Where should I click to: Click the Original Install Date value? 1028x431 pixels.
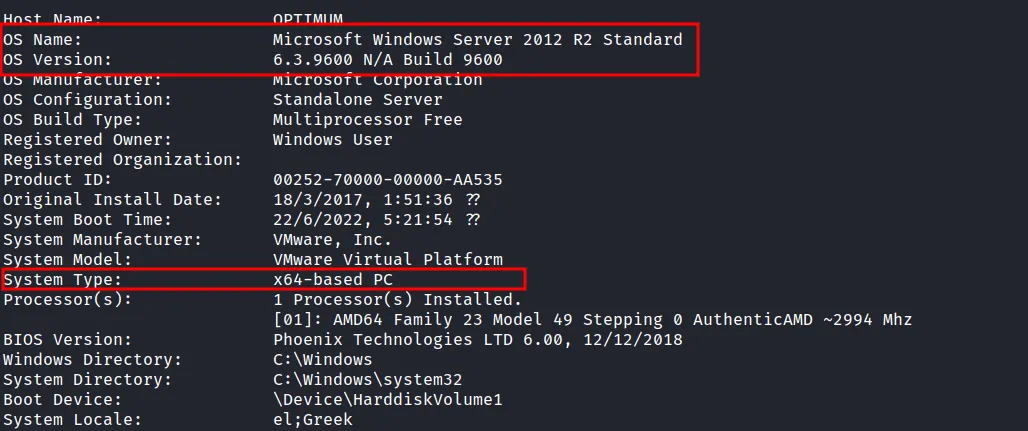(x=376, y=200)
